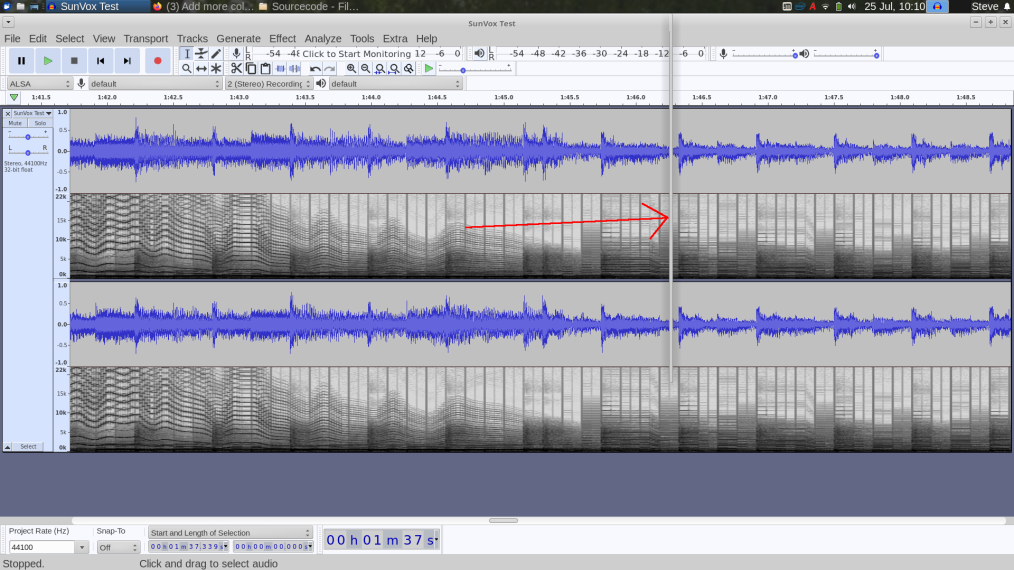1014x570 pixels.
Task: Select the Selection (I-beam) tool
Action: pyautogui.click(x=187, y=54)
